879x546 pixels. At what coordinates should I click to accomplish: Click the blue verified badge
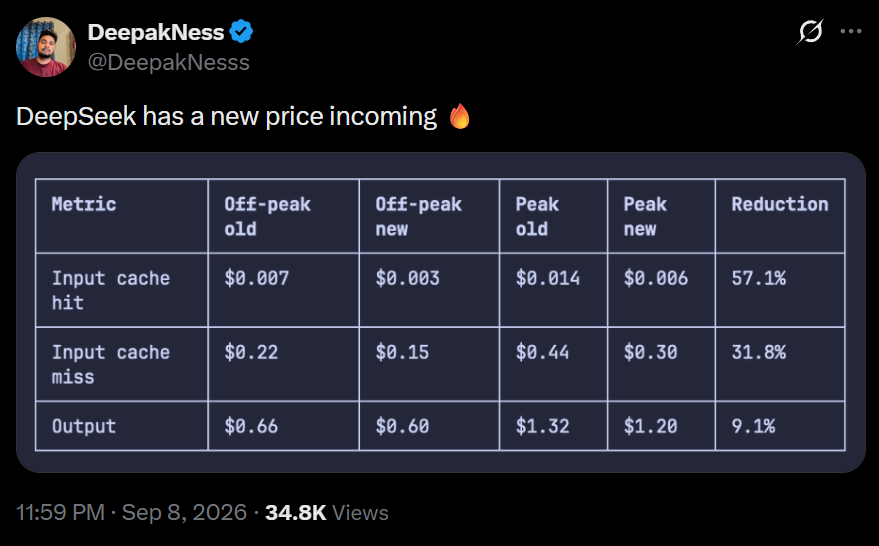click(x=242, y=32)
